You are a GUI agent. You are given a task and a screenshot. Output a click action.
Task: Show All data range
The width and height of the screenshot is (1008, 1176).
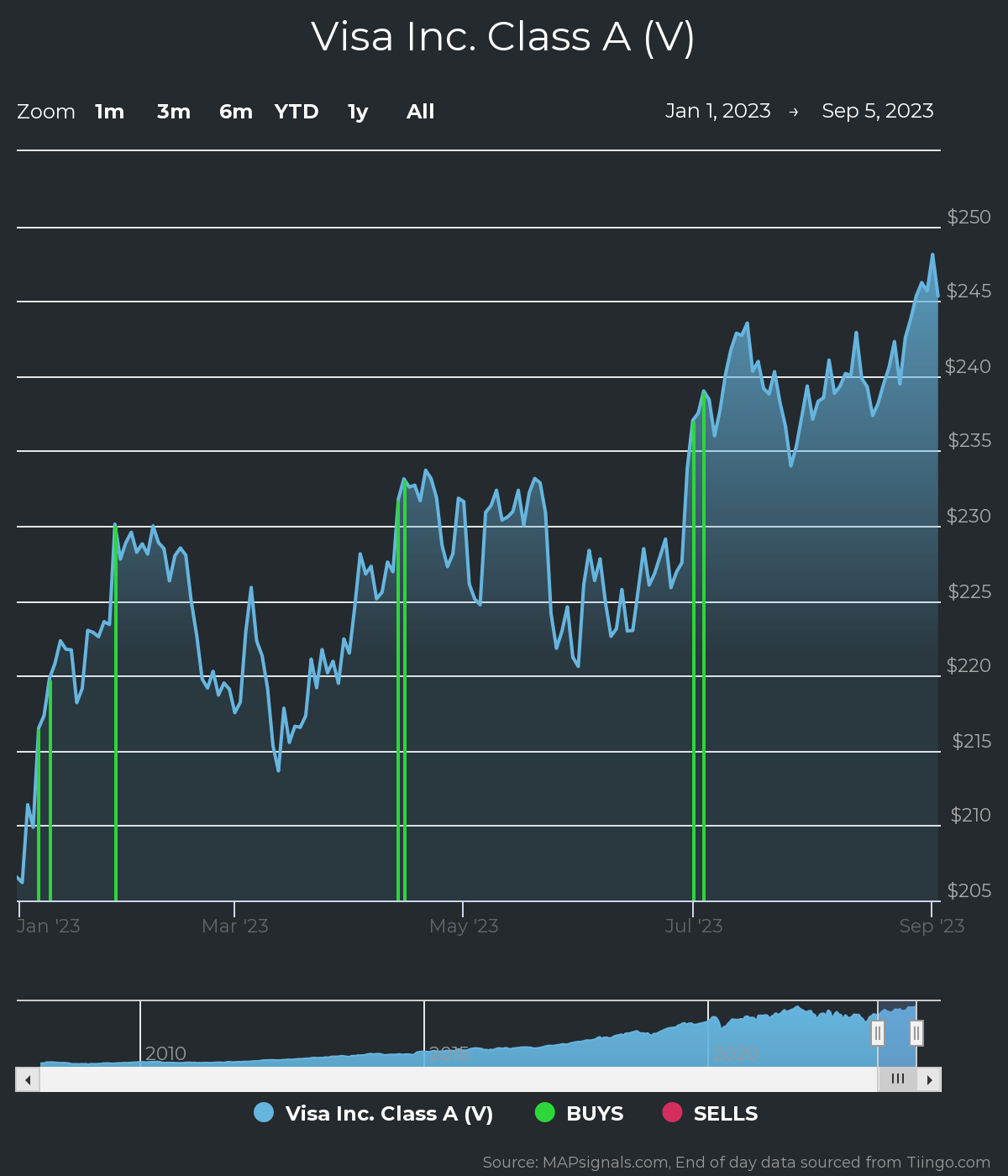(x=421, y=112)
